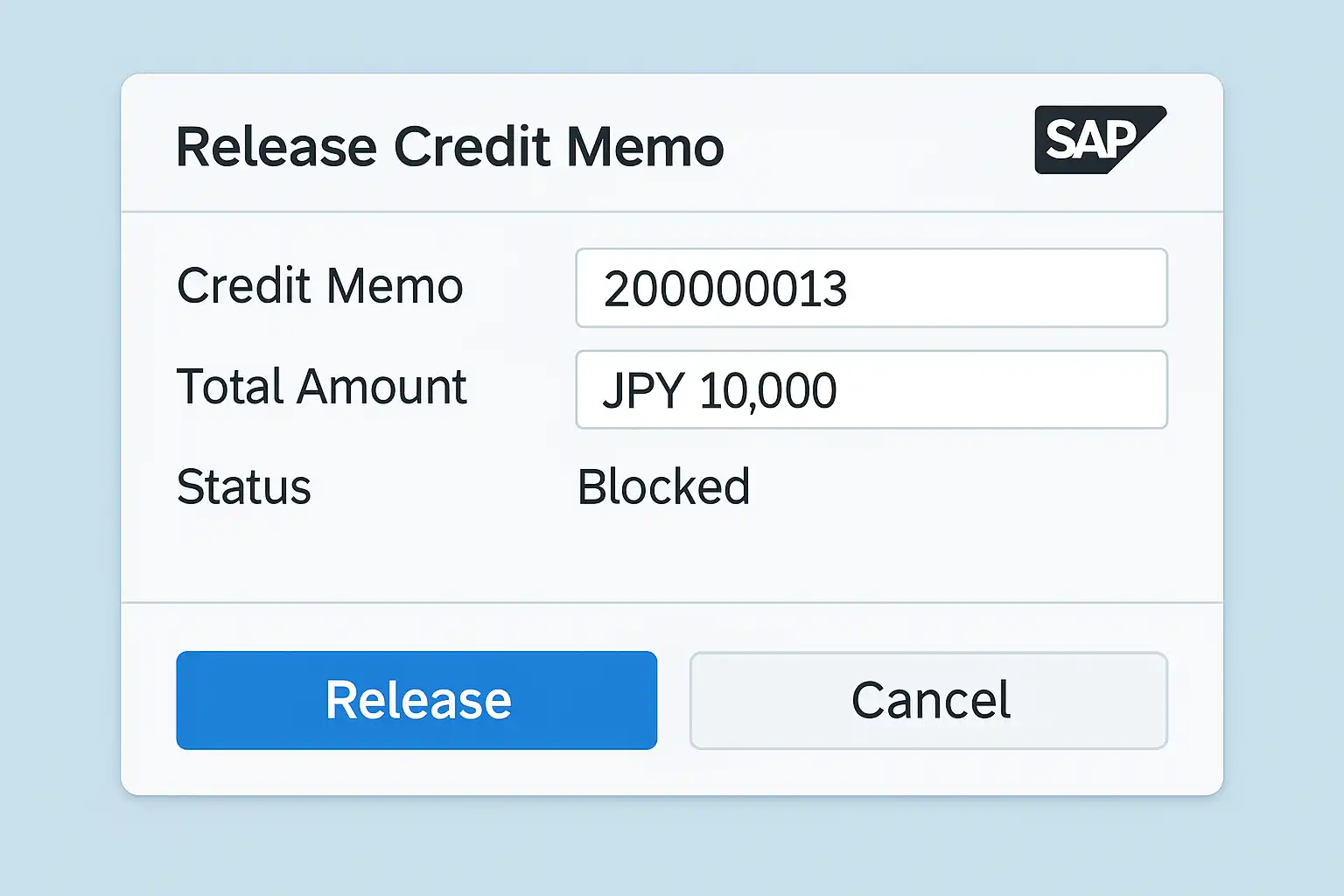The width and height of the screenshot is (1344, 896).
Task: Click the gap between Release and Cancel
Action: coord(673,700)
